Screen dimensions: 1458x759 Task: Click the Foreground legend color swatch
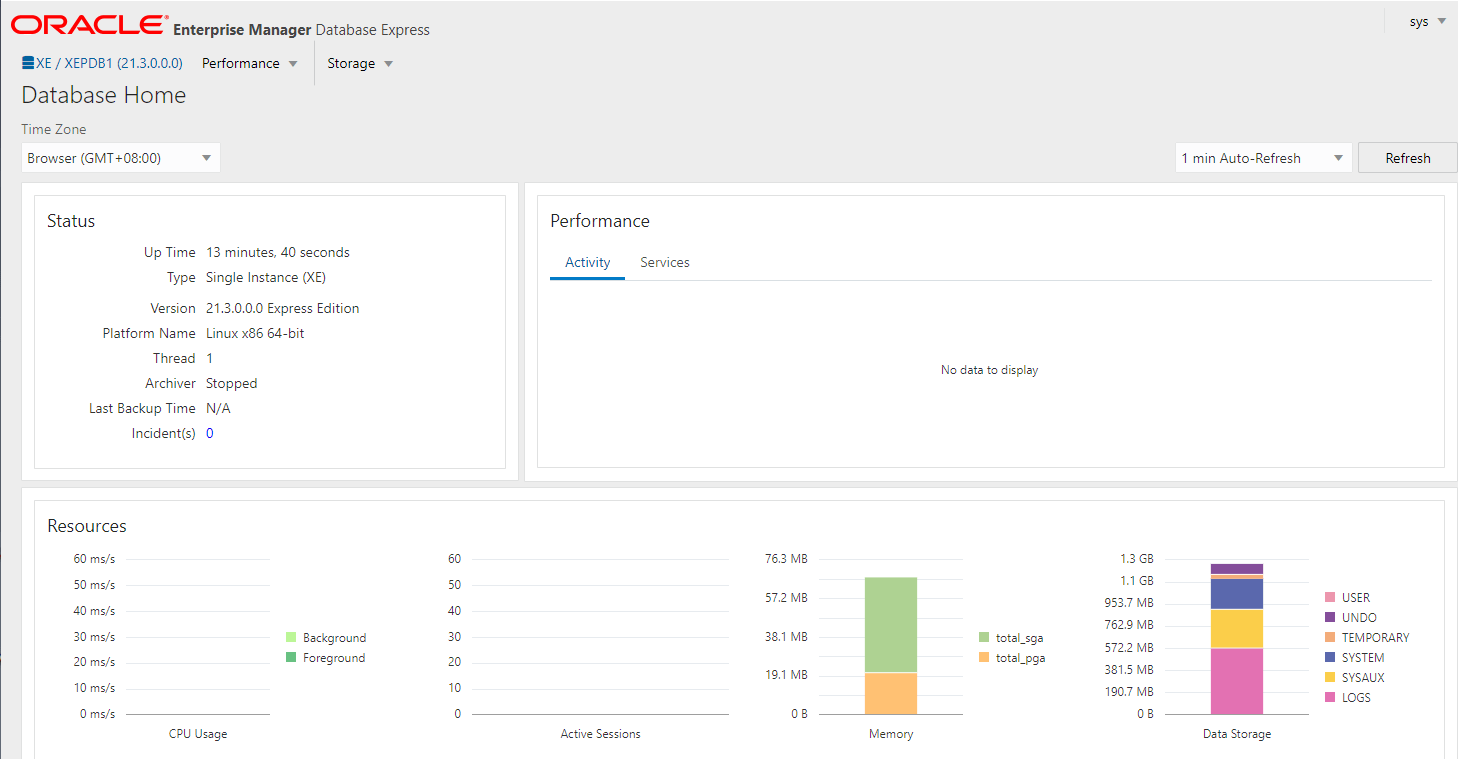[x=291, y=657]
